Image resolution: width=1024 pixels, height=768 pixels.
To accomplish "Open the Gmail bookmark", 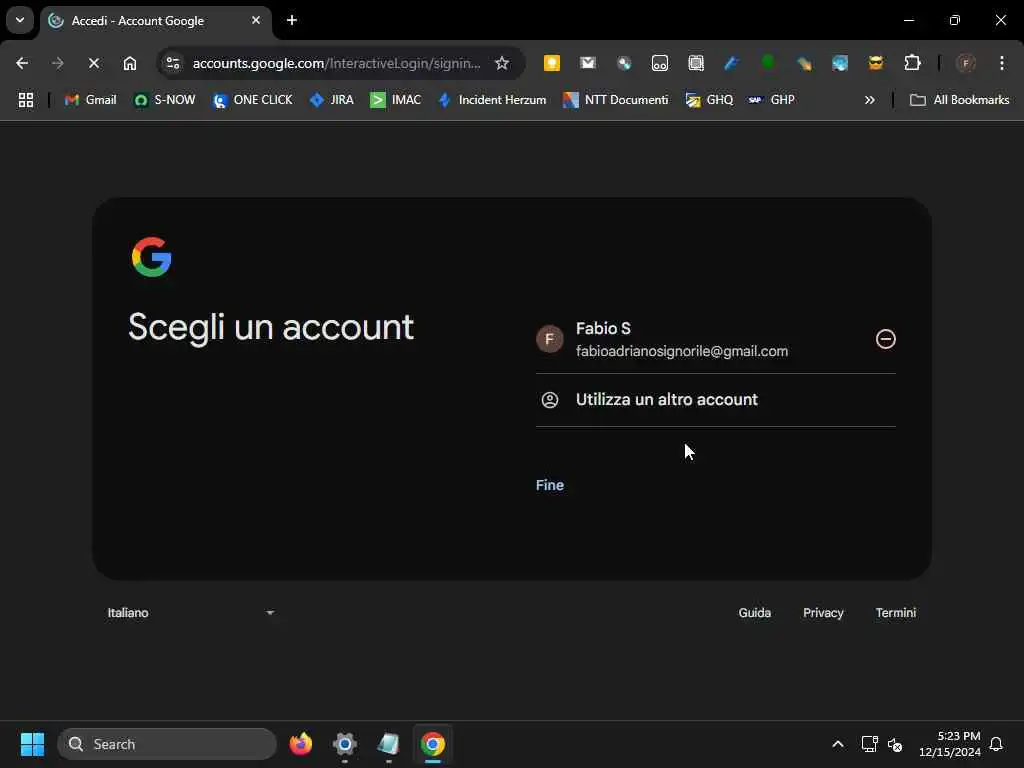I will pyautogui.click(x=91, y=100).
